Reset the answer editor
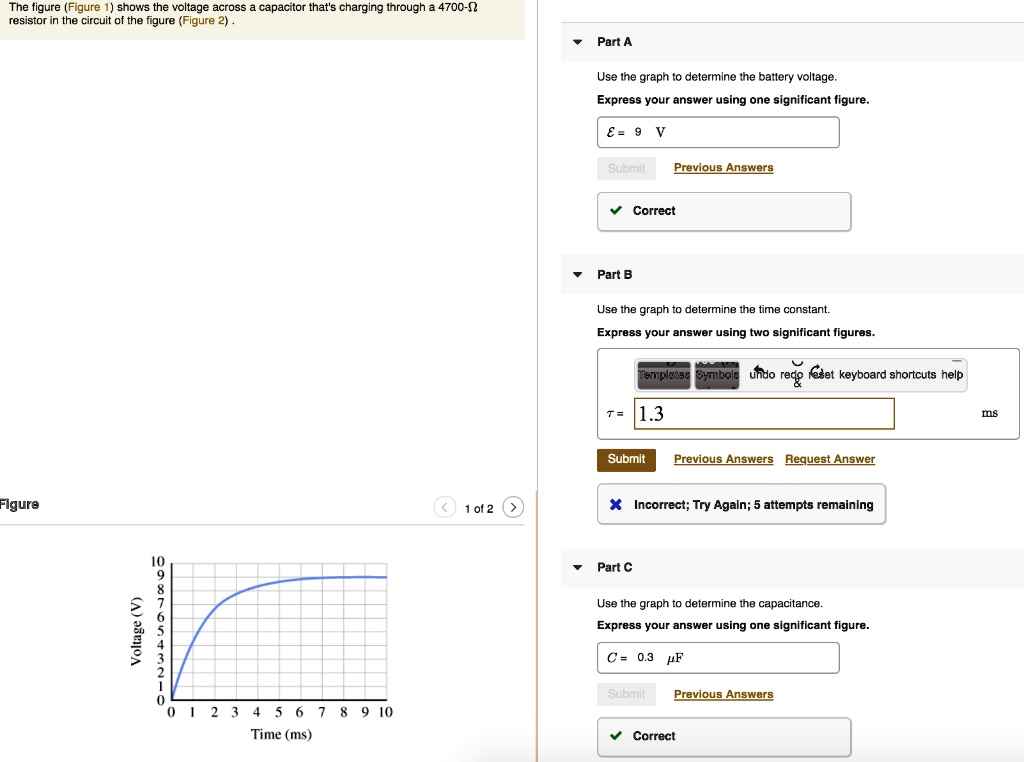Image resolution: width=1024 pixels, height=762 pixels. click(821, 374)
